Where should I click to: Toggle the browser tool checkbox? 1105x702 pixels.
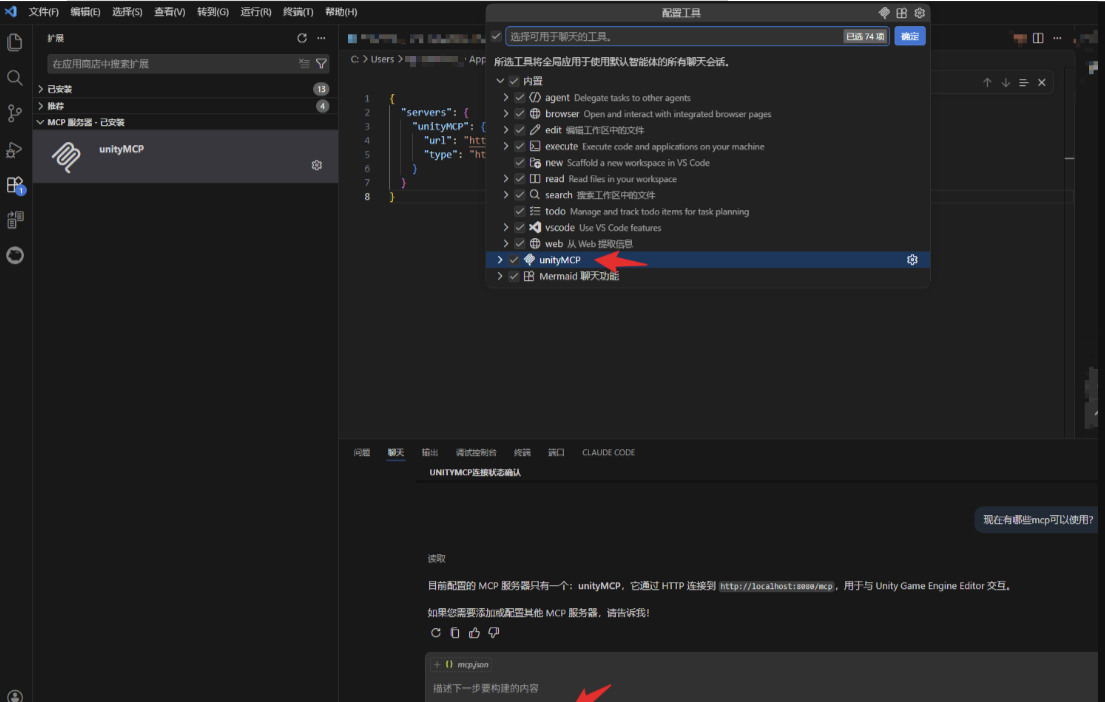click(519, 114)
